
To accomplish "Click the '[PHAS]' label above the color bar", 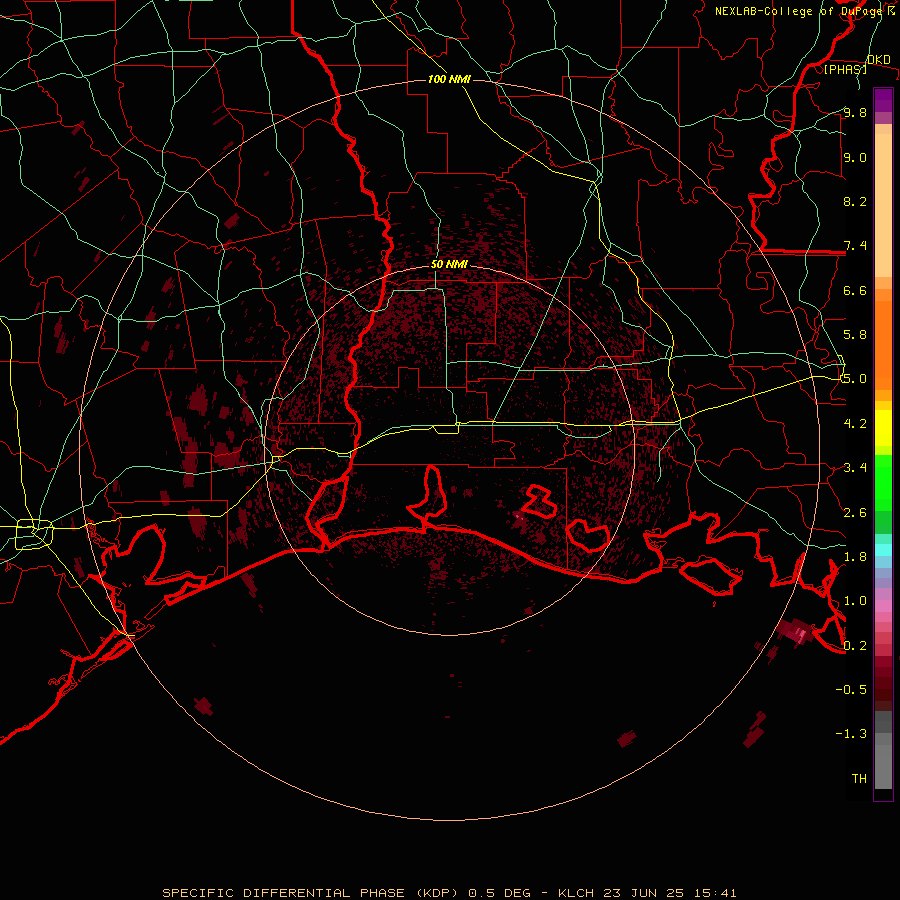I will click(845, 69).
